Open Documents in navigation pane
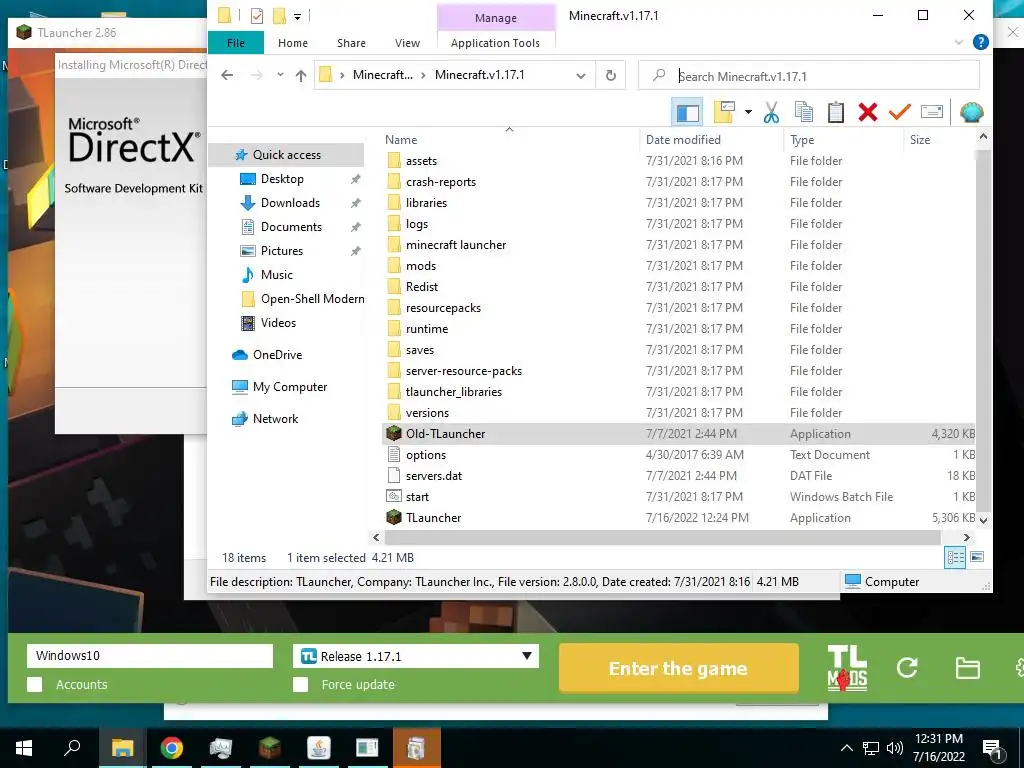The height and width of the screenshot is (768, 1024). [291, 227]
